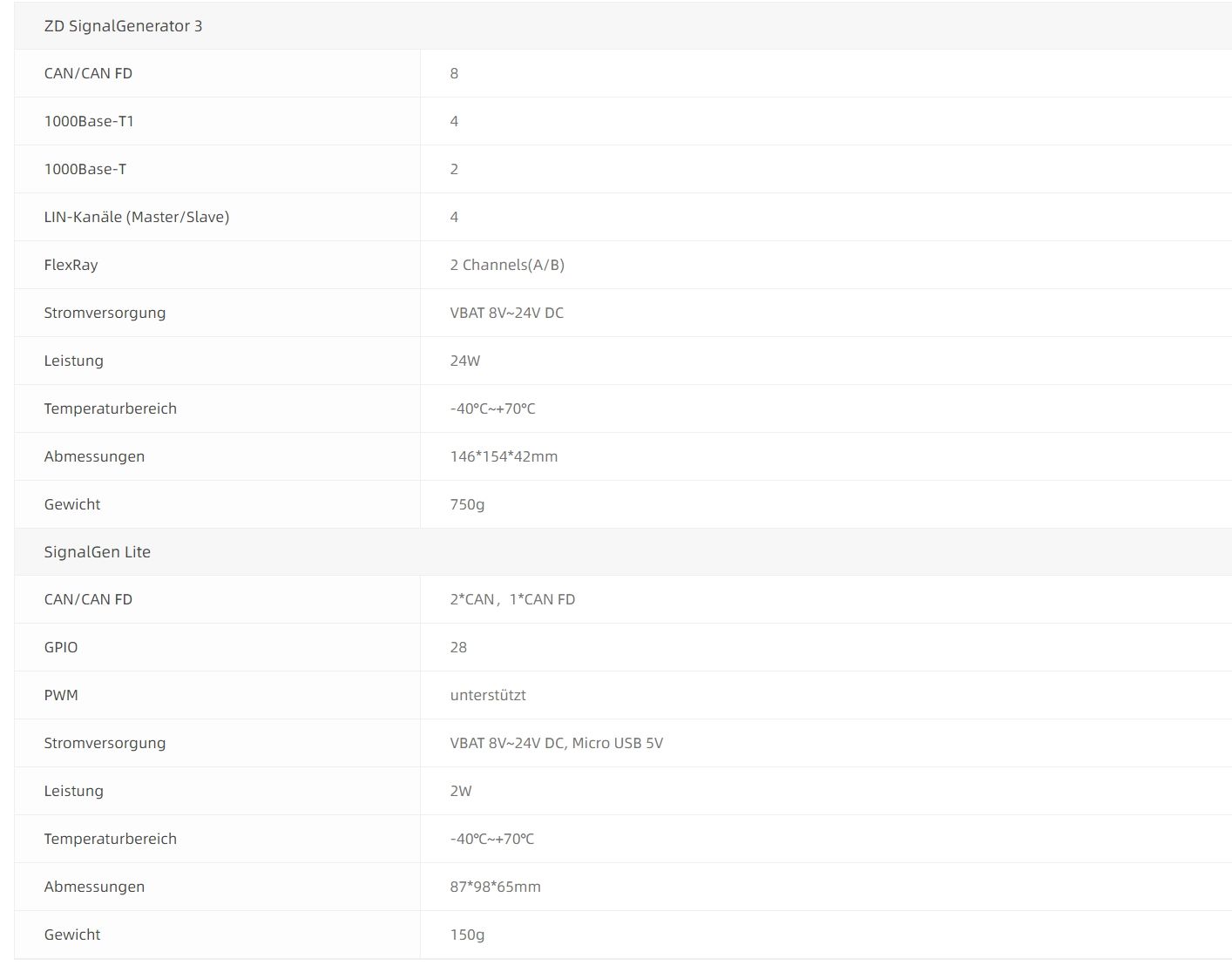1232x965 pixels.
Task: Click the 1000Base-T1 row label
Action: click(89, 121)
